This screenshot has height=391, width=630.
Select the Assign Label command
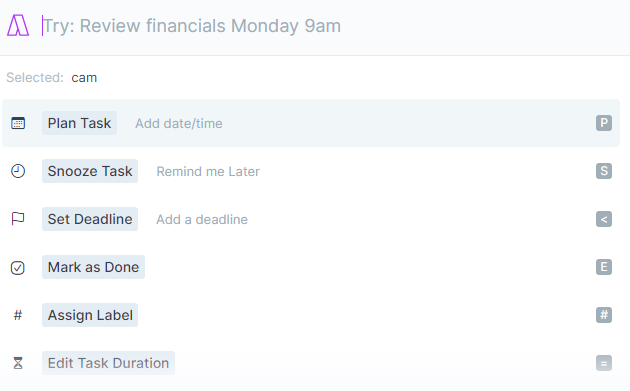coord(311,315)
